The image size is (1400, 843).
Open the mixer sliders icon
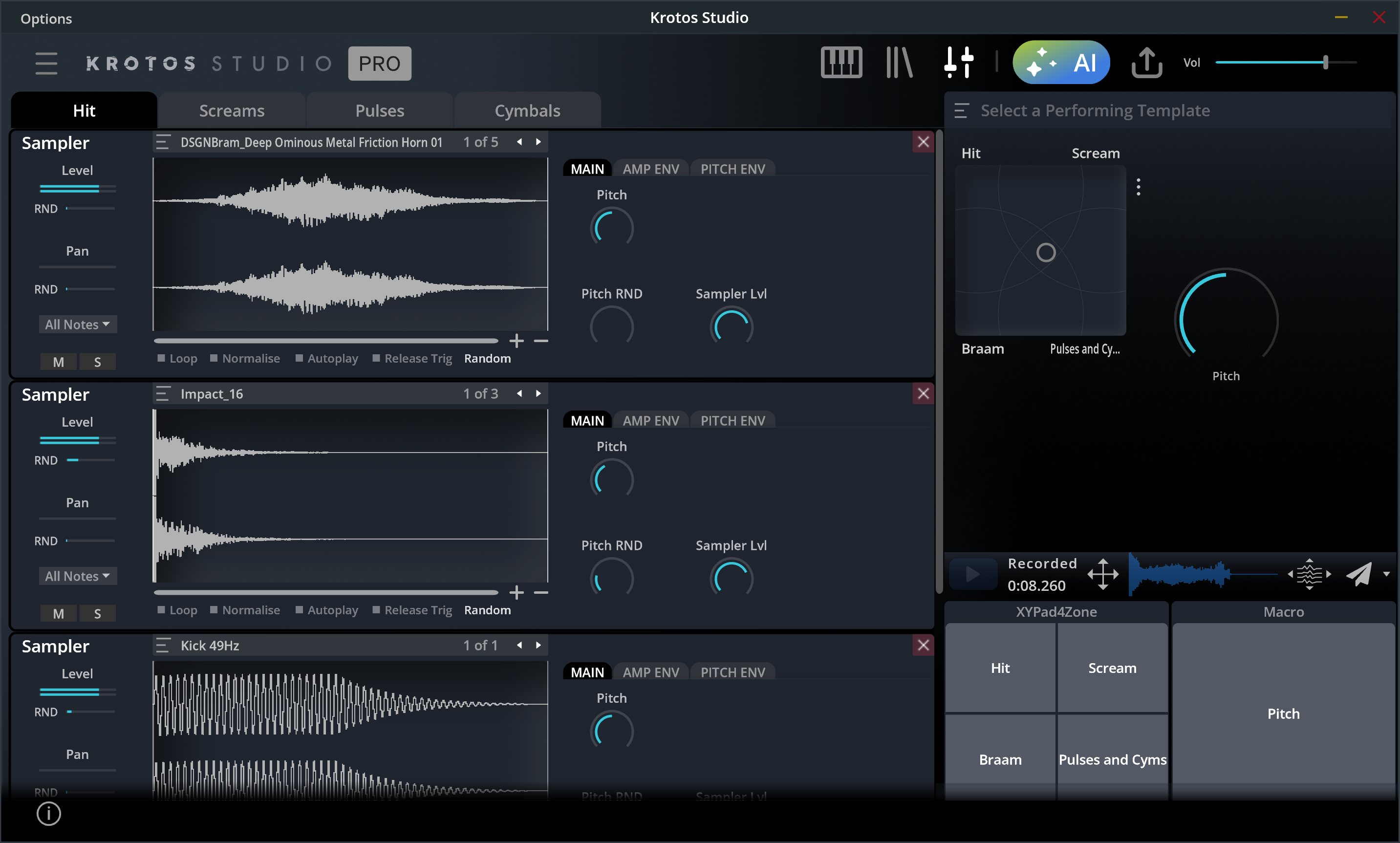coord(959,63)
